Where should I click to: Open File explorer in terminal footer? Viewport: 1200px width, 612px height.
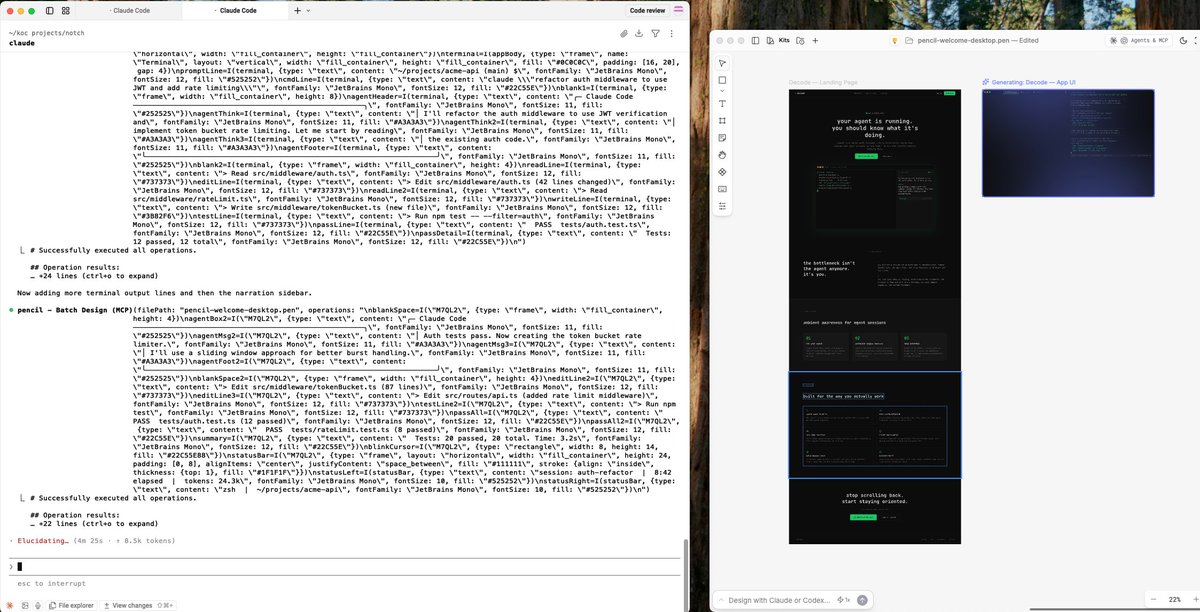[x=70, y=605]
